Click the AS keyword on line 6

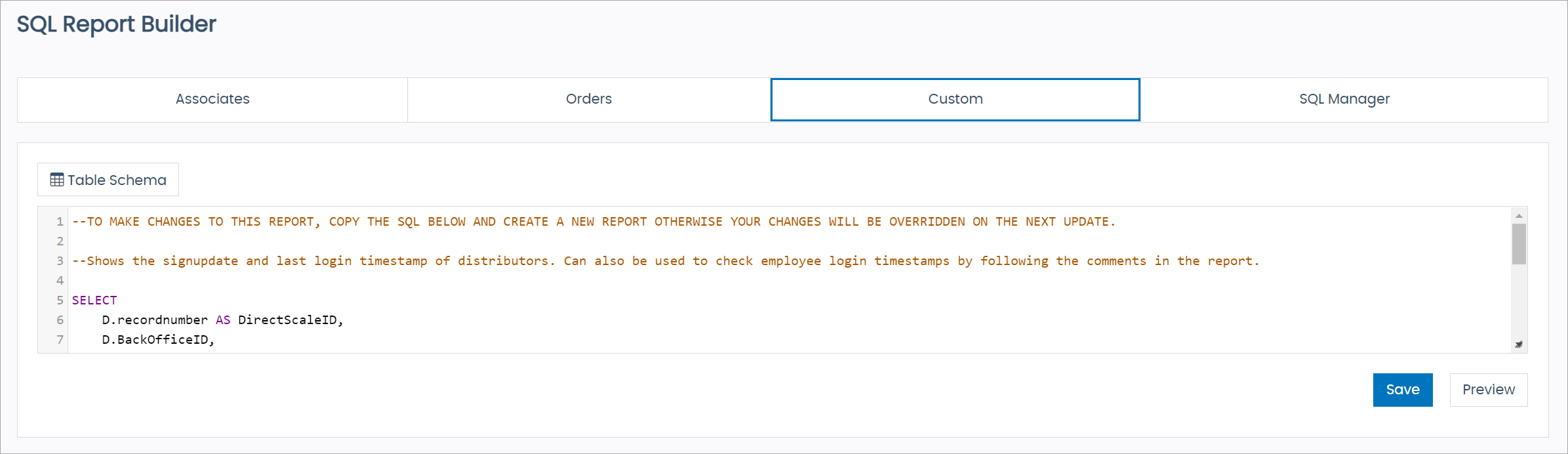pos(223,320)
